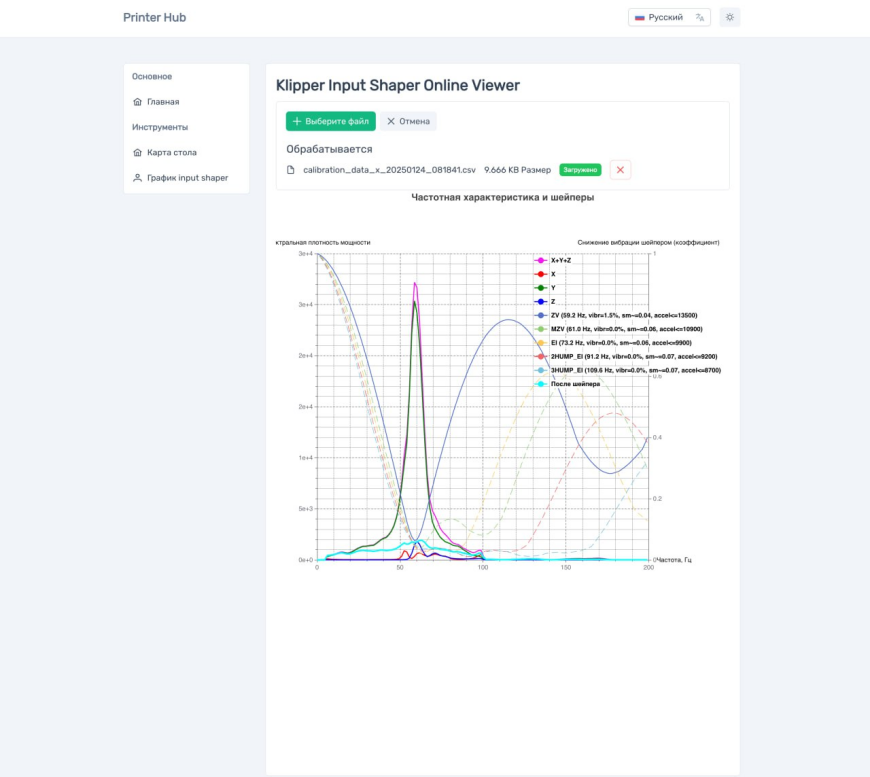Click the Основное sidebar section heading

[x=152, y=77]
